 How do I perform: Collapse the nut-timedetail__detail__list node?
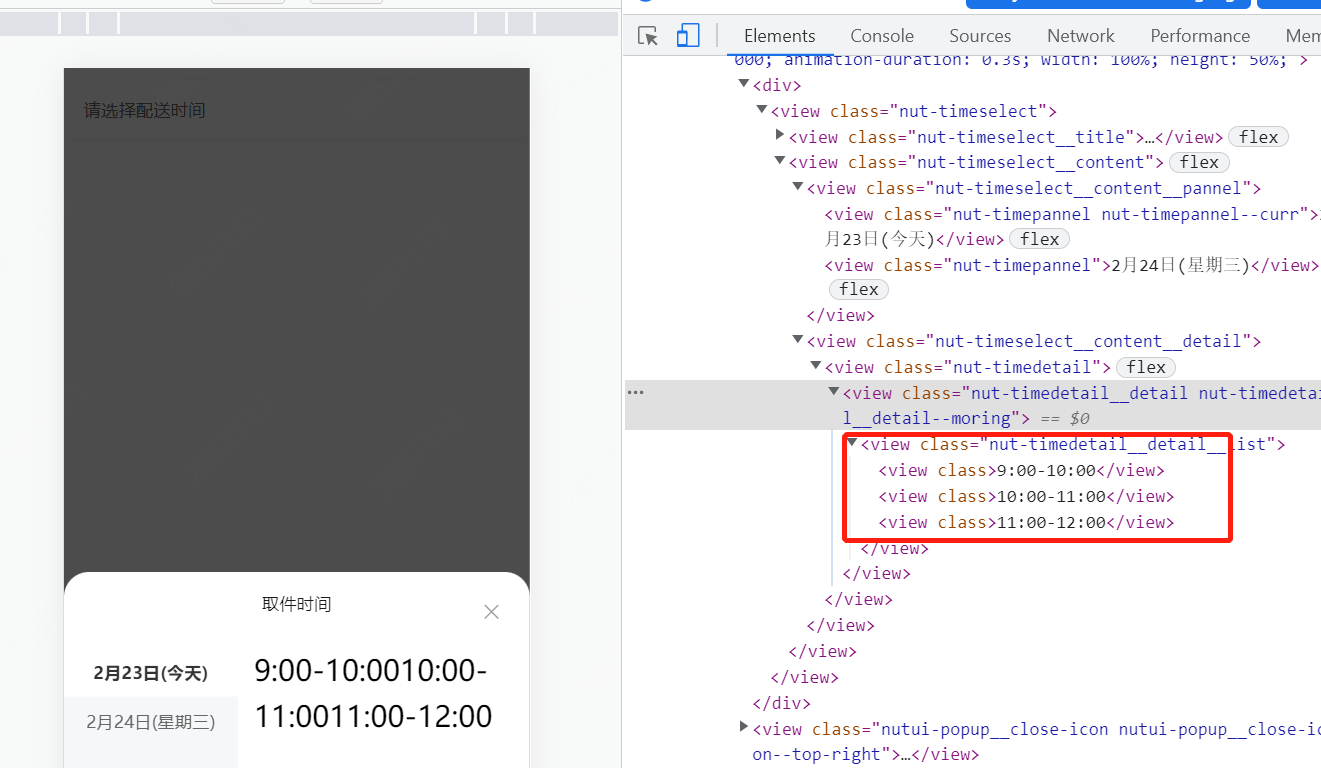tap(852, 442)
